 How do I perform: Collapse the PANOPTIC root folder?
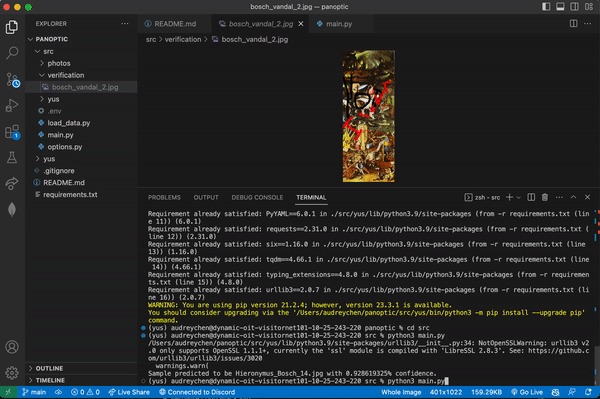(82, 39)
